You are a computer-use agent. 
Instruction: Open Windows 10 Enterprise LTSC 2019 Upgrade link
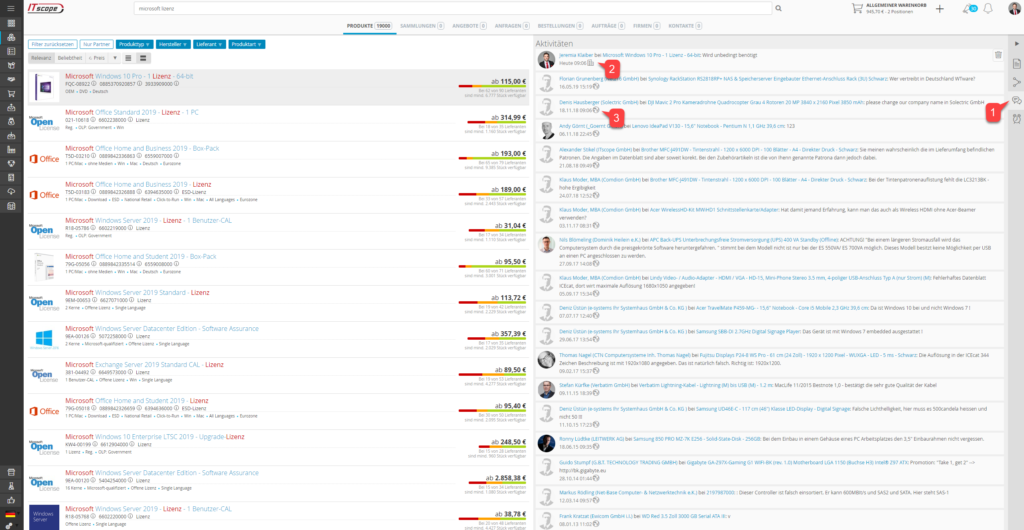pos(154,437)
